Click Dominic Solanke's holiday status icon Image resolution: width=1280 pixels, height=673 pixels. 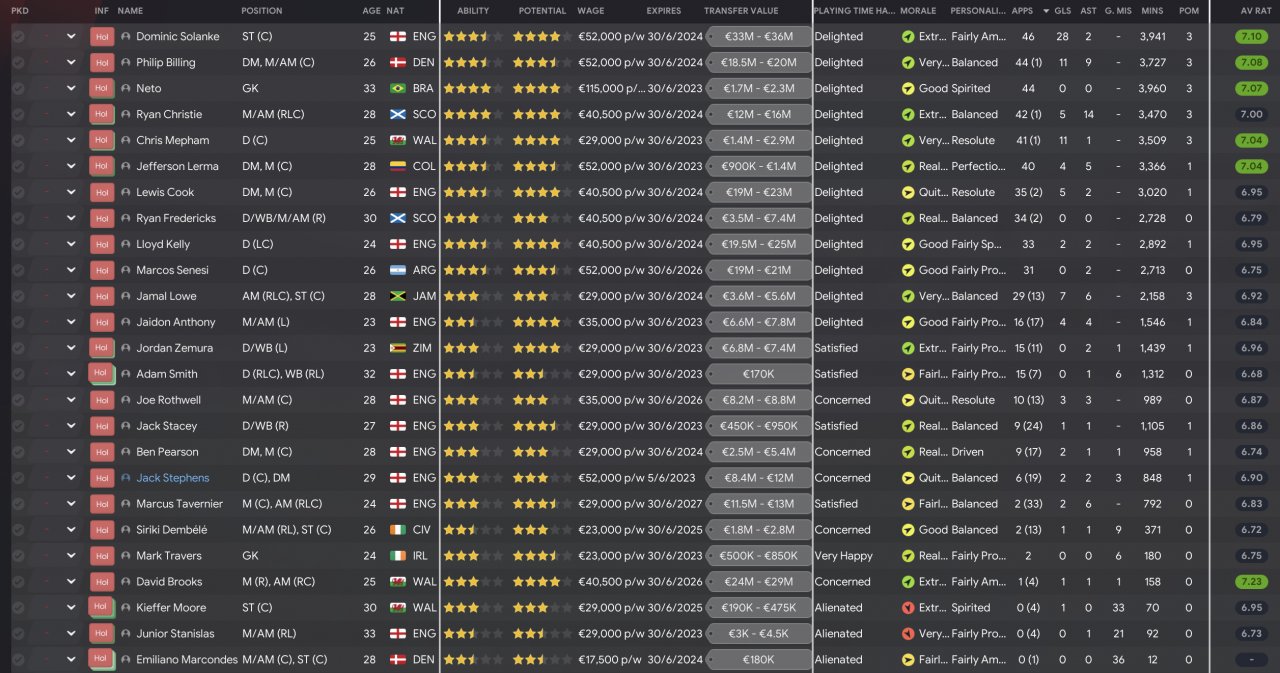pos(101,37)
